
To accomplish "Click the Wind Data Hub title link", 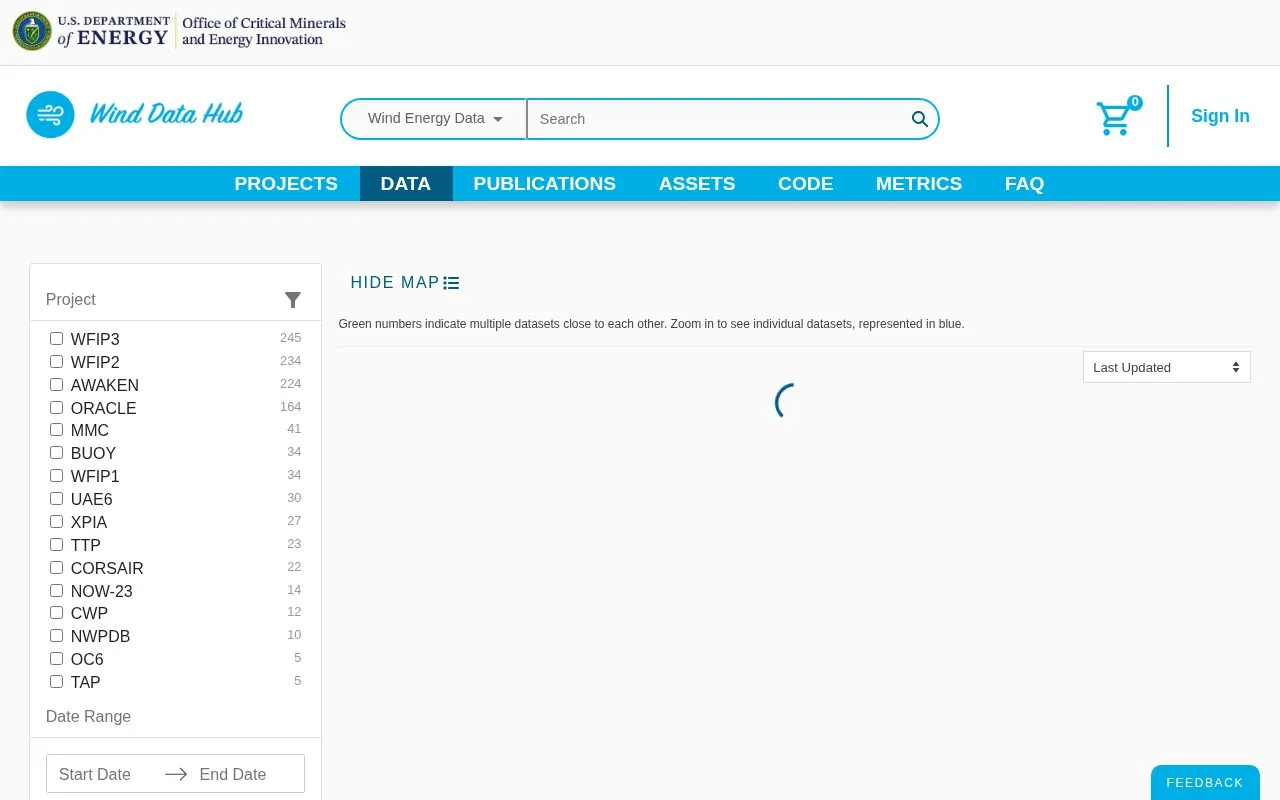I will pos(166,114).
